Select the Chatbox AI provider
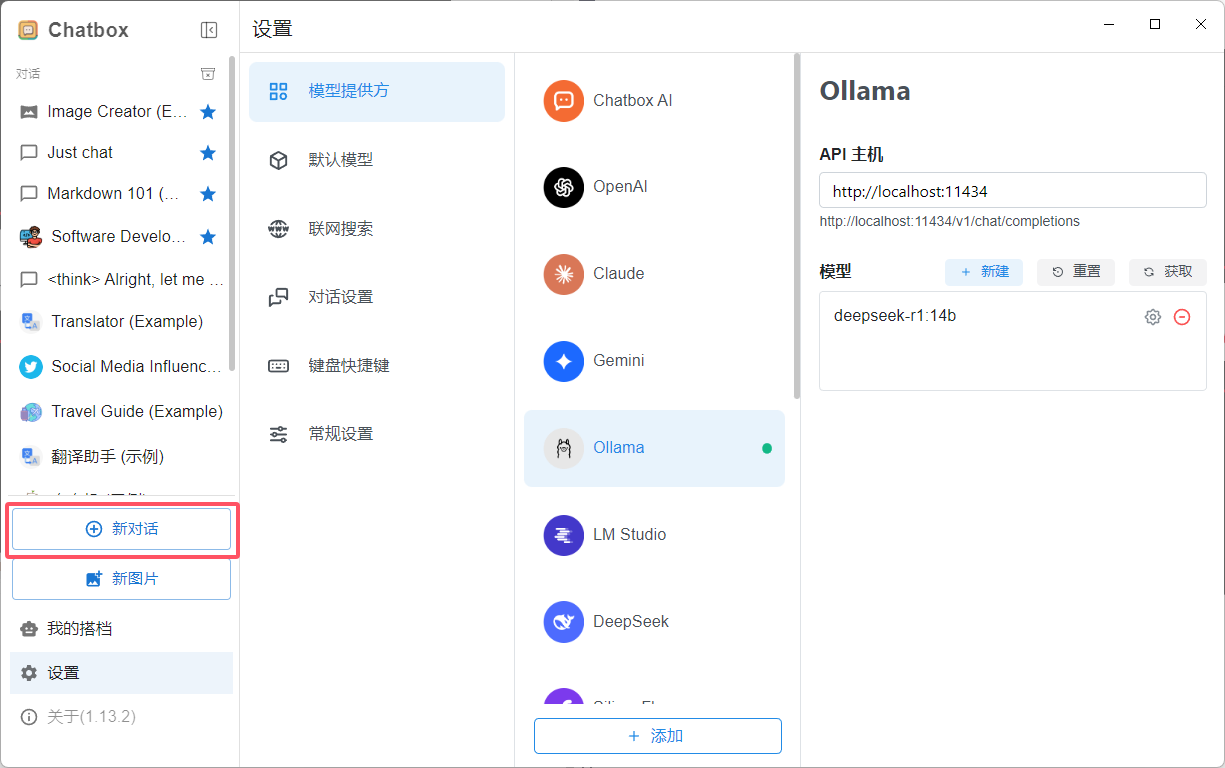 click(x=654, y=101)
